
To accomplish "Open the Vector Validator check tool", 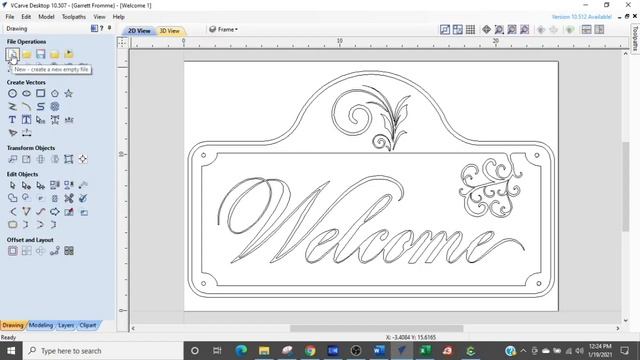I will [83, 198].
